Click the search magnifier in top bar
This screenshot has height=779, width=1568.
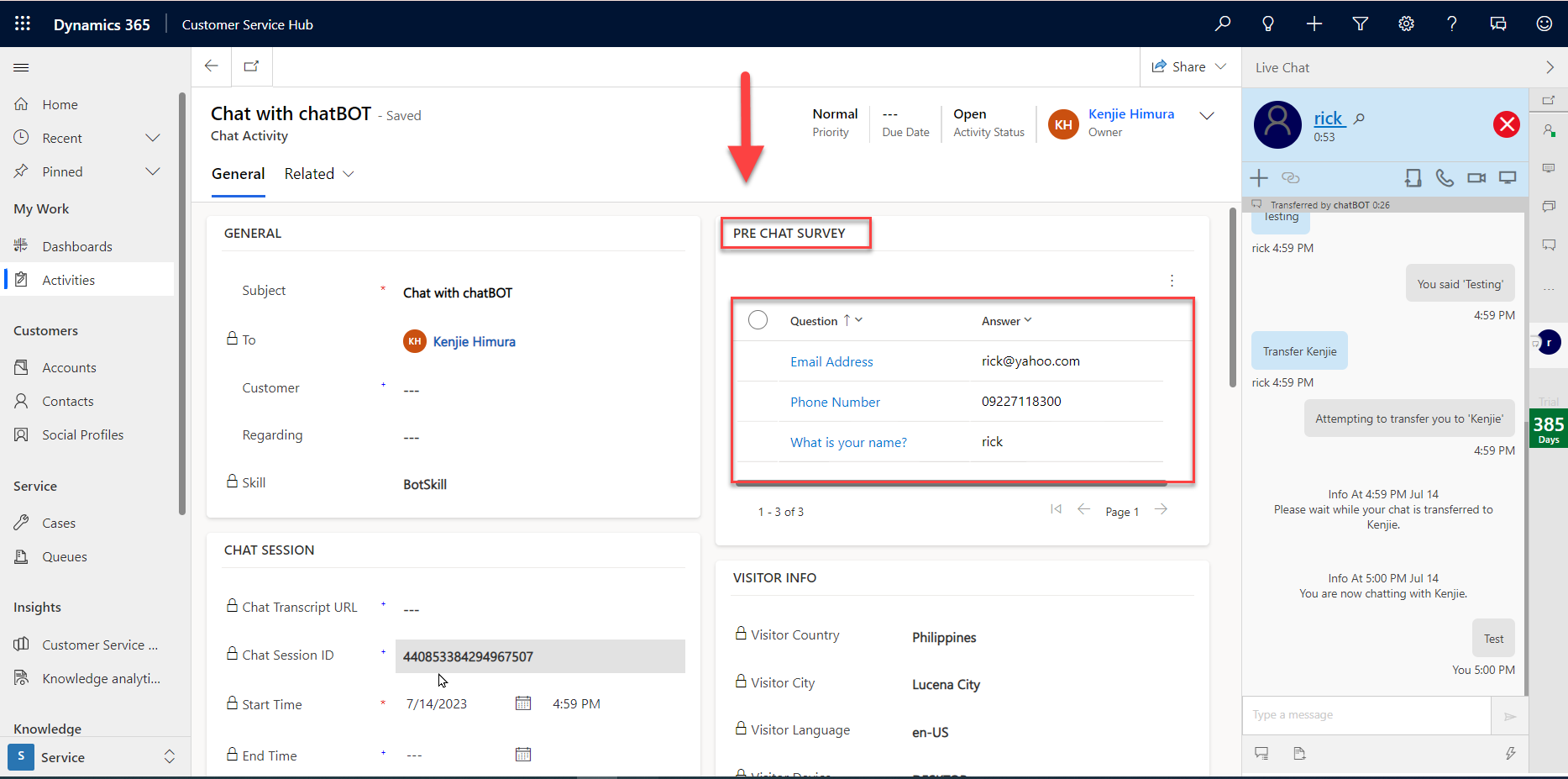click(1223, 24)
